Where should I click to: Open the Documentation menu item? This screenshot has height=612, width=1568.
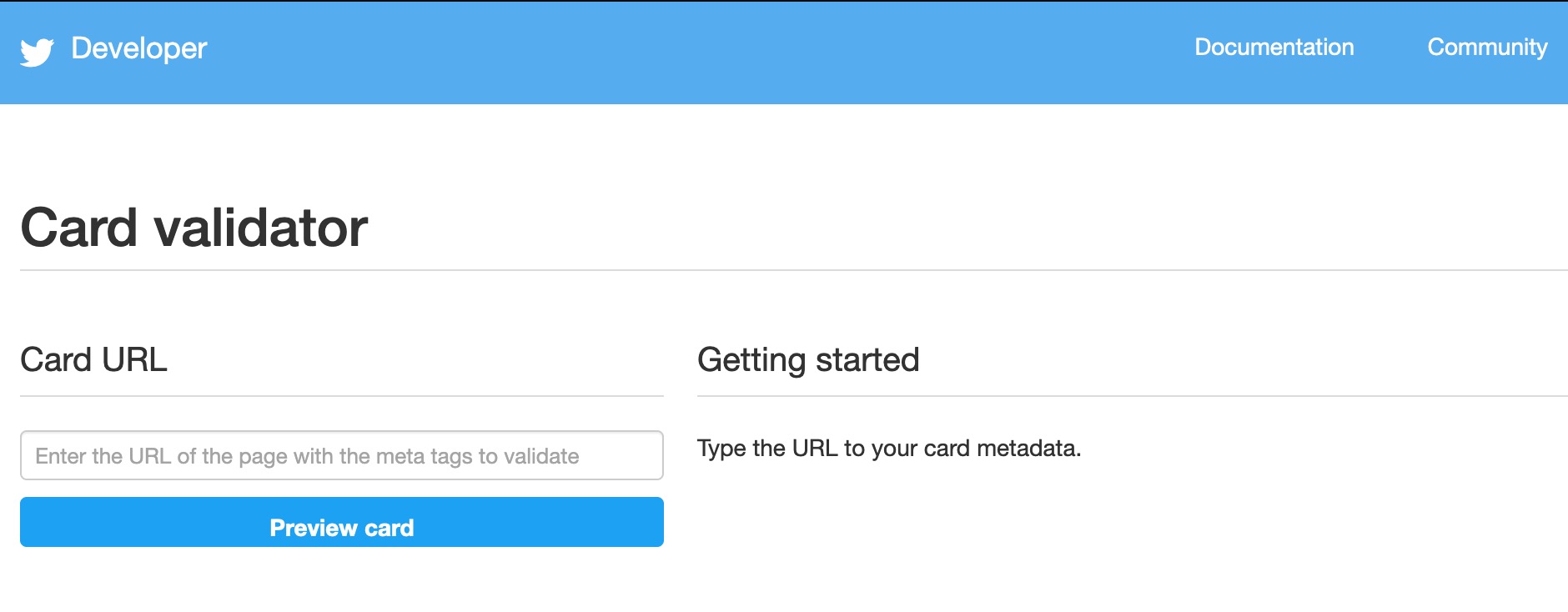pyautogui.click(x=1274, y=48)
